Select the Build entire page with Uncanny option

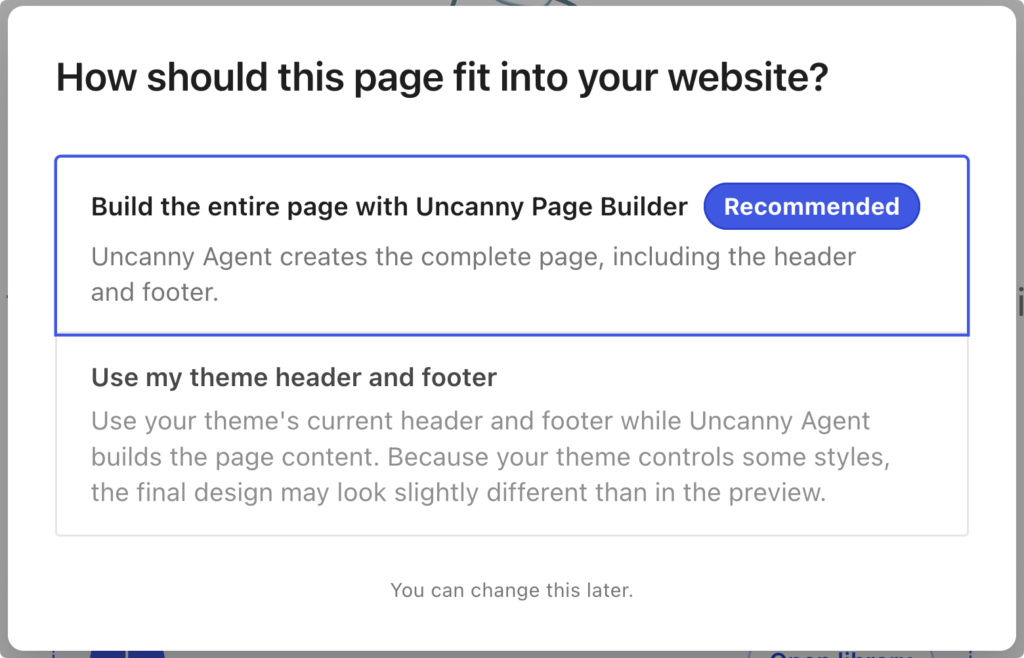tap(512, 245)
